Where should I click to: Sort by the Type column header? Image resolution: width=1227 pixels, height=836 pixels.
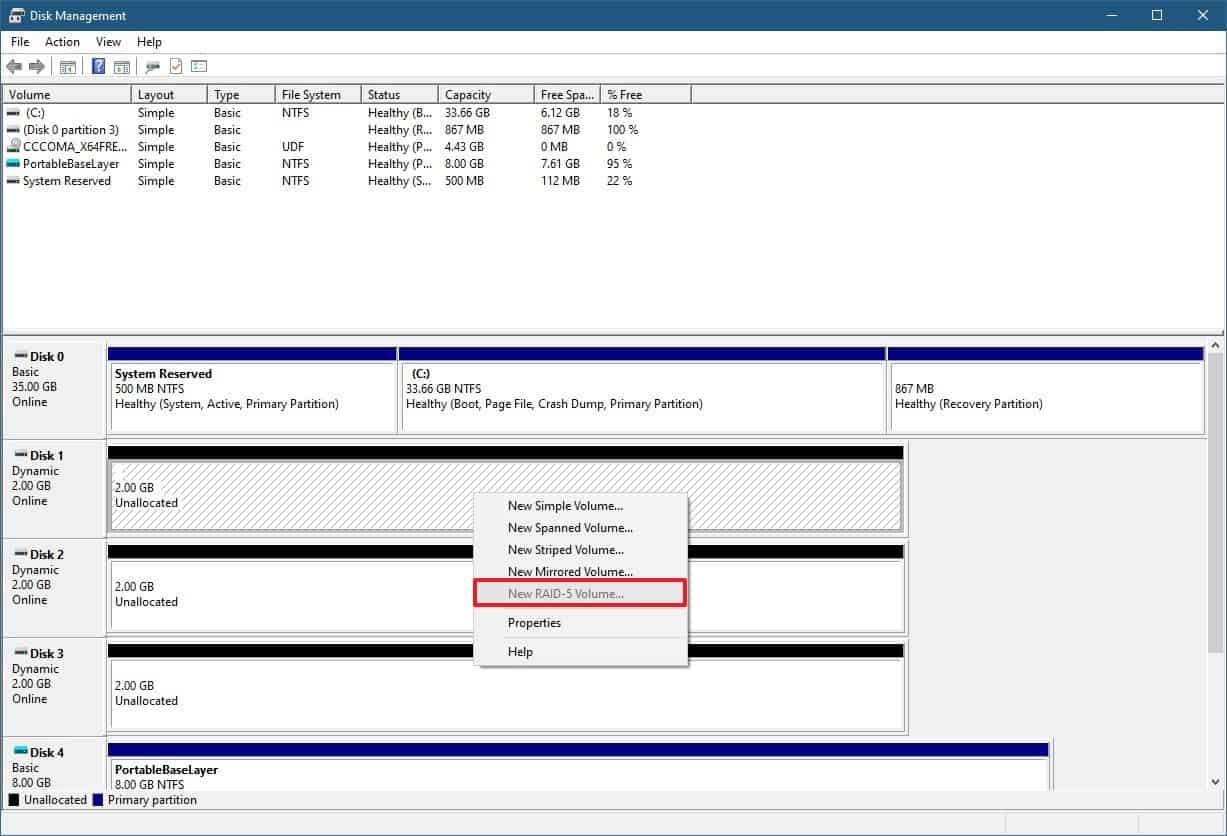[x=241, y=95]
